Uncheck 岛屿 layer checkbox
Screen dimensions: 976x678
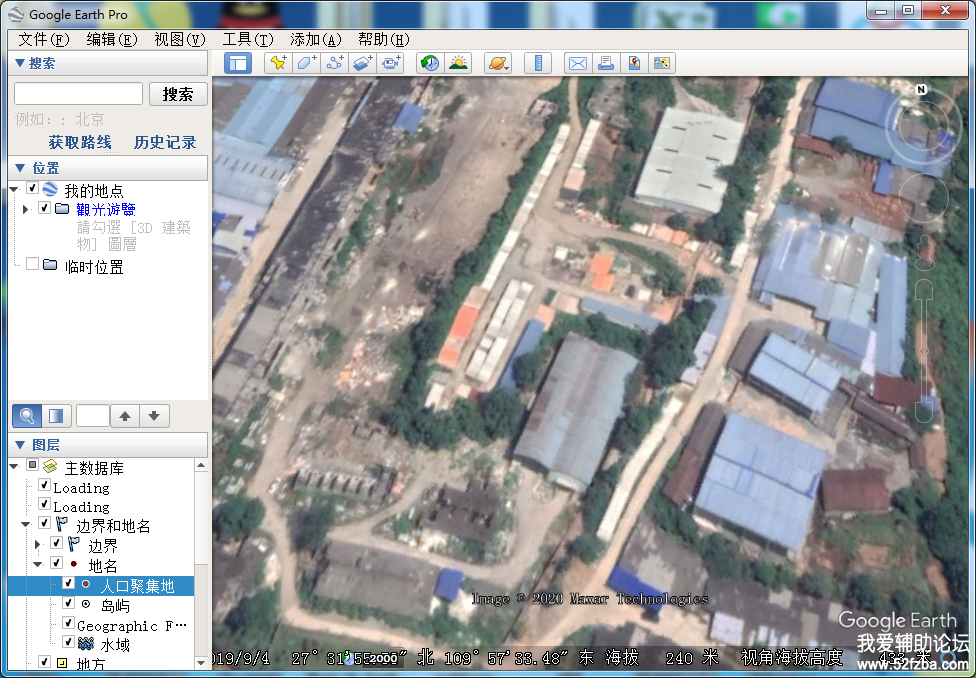tap(68, 603)
